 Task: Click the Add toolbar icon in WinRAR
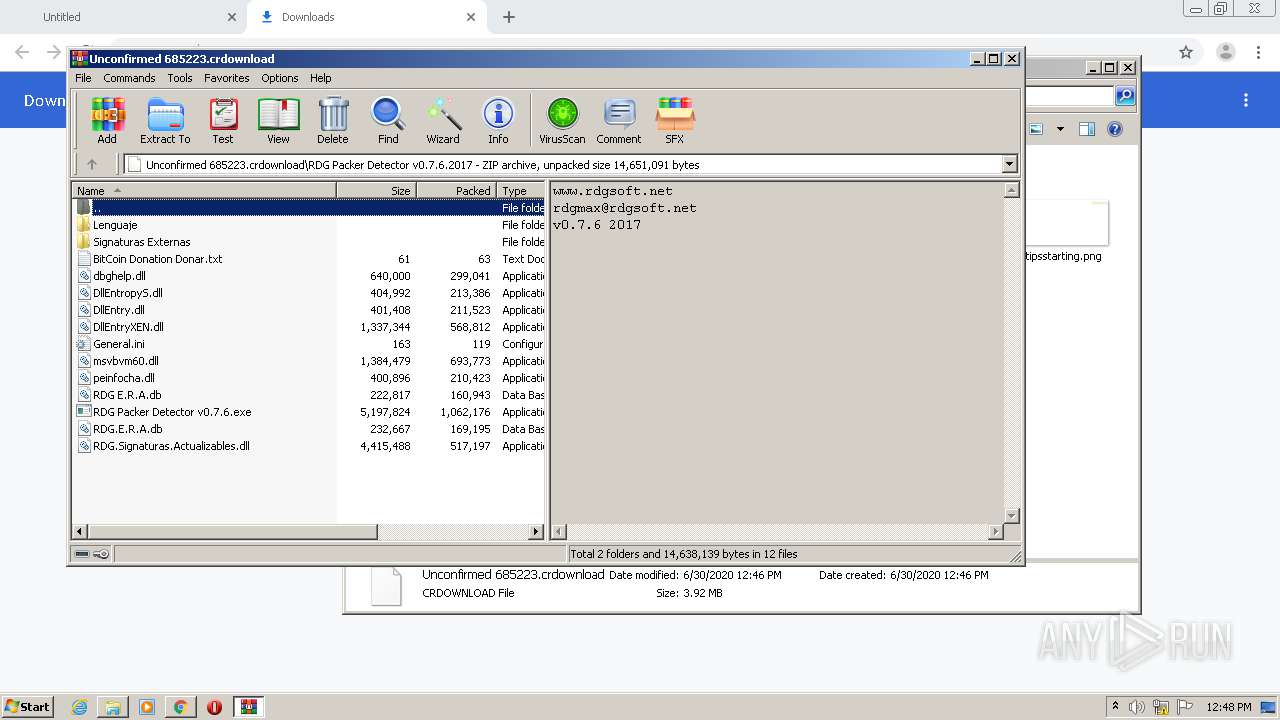click(107, 120)
